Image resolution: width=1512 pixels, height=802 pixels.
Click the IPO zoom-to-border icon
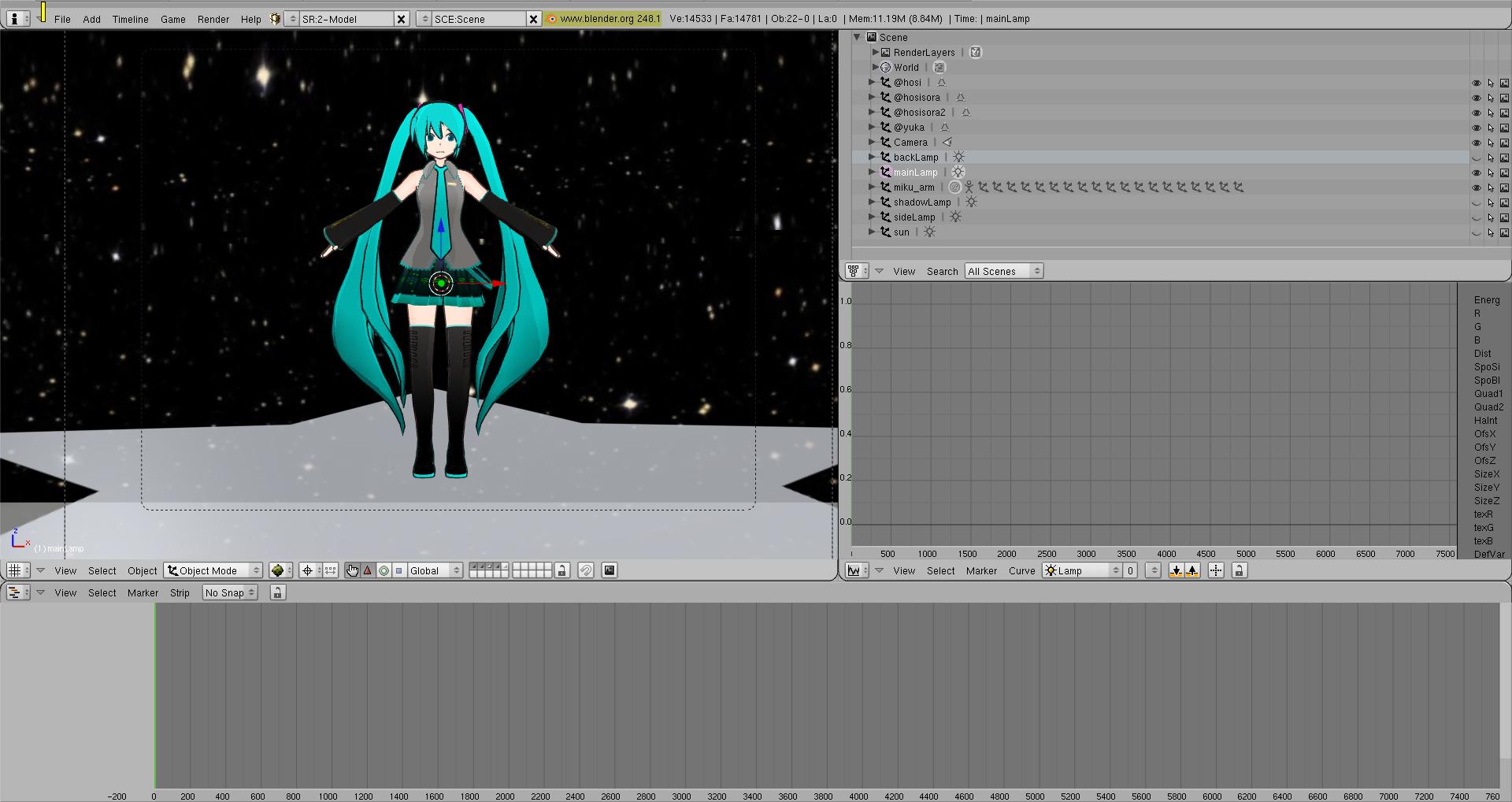(1216, 570)
